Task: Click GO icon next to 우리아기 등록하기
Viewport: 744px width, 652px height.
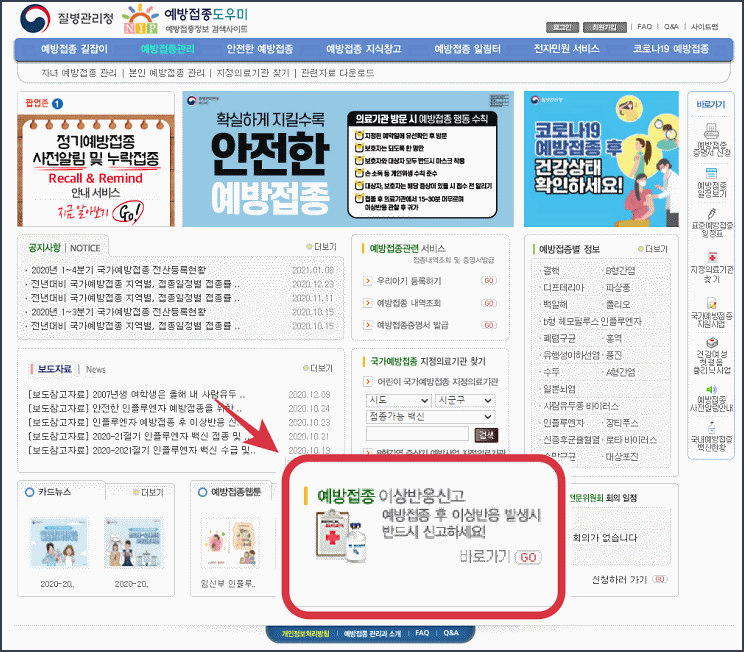Action: pos(489,280)
